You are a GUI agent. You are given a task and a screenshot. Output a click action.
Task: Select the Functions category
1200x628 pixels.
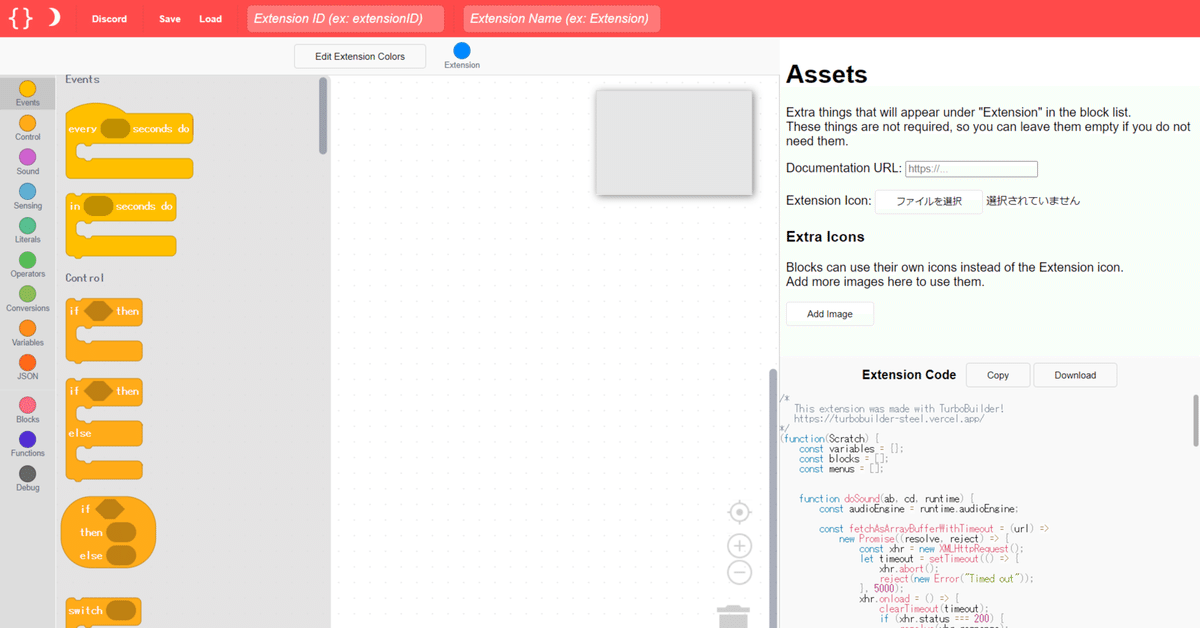click(x=28, y=444)
